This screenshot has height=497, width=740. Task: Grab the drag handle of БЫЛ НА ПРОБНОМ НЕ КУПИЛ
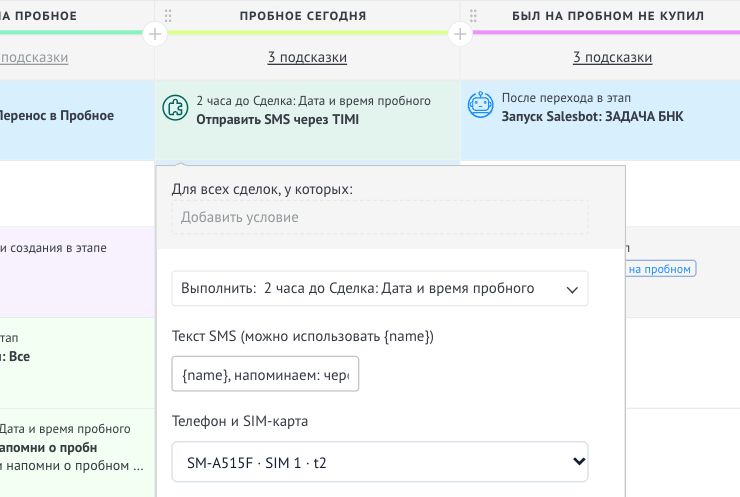coord(473,16)
